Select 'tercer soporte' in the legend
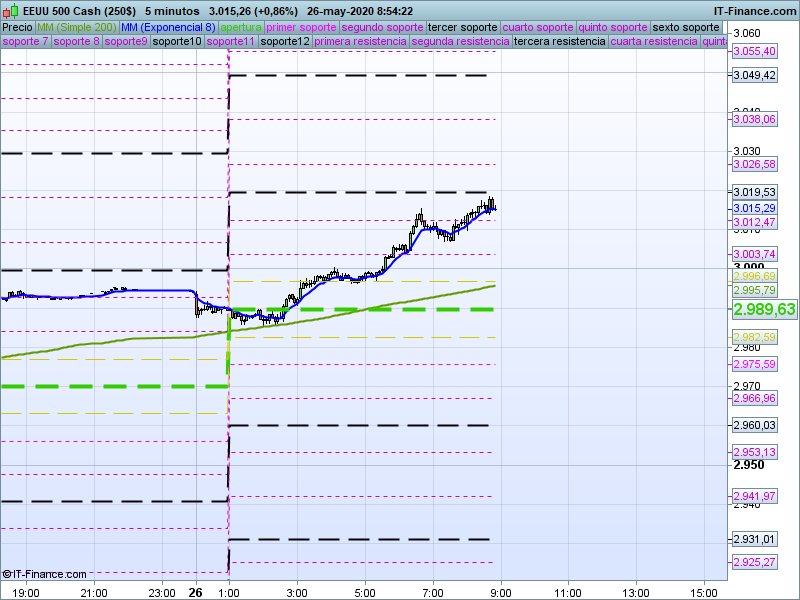The width and height of the screenshot is (800, 600). pyautogui.click(x=461, y=27)
